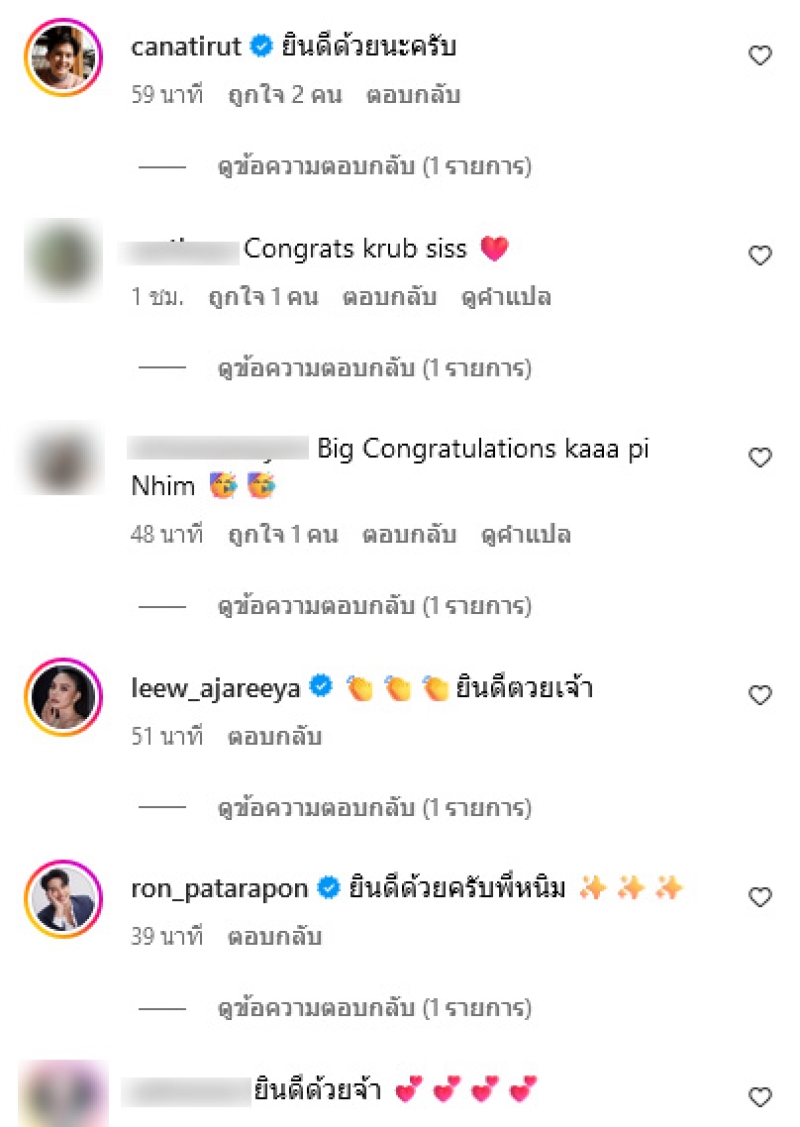Expand replies under canatirut's comment
Viewport: 800px width, 1127px height.
click(x=374, y=167)
